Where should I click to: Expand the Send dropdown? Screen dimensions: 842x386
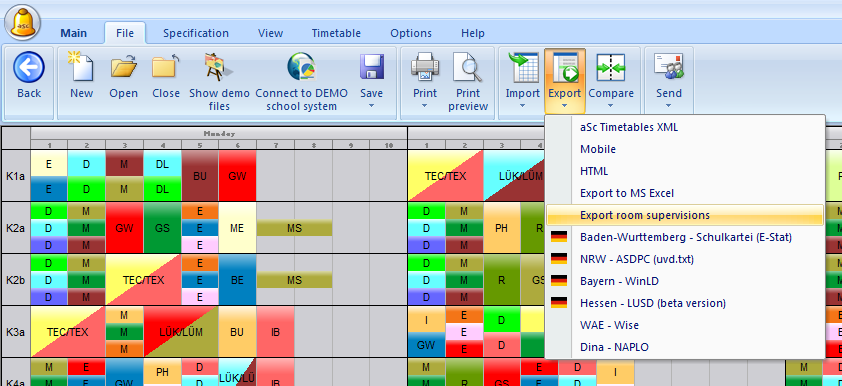[x=669, y=106]
